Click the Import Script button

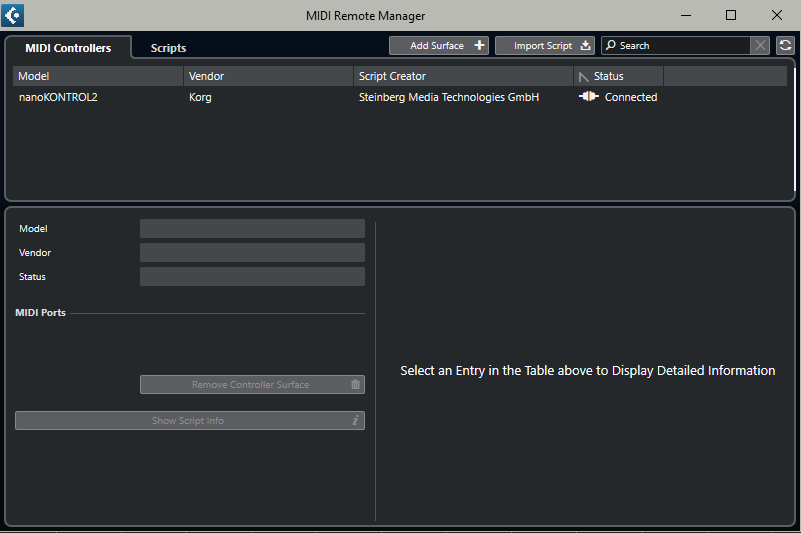click(545, 45)
